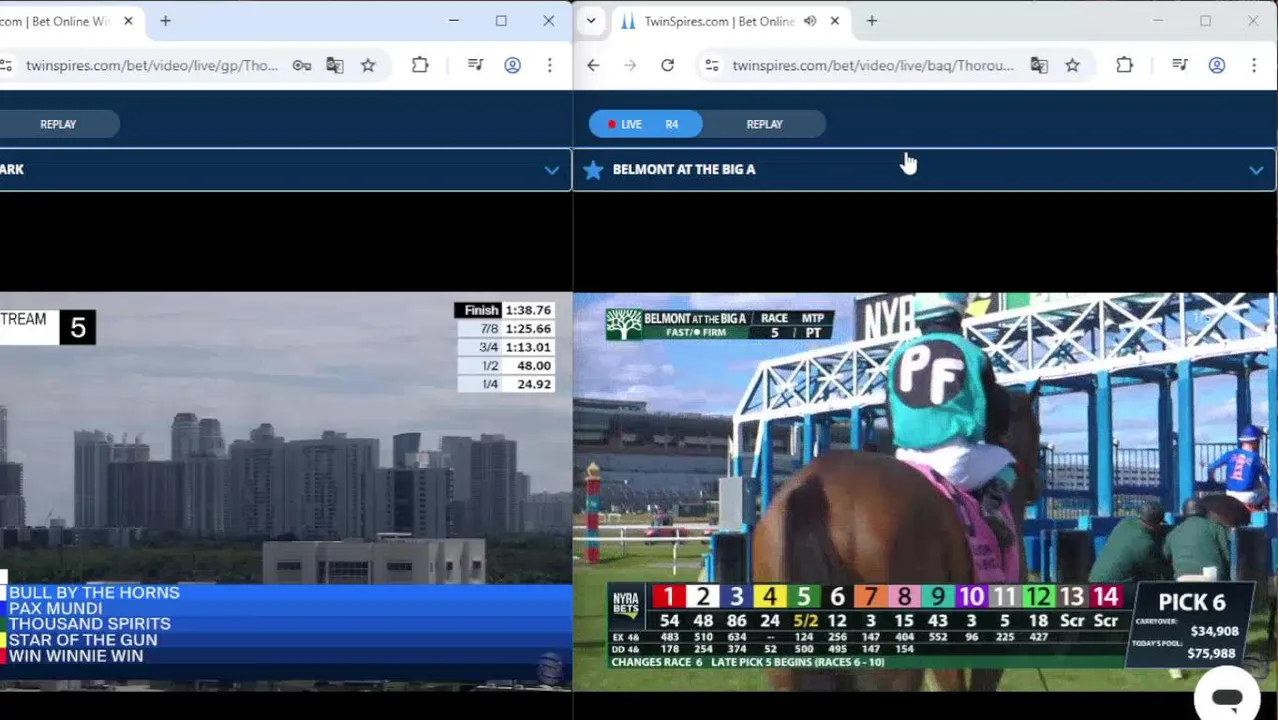Click THOUSAND SPIRITS entry

(x=90, y=624)
